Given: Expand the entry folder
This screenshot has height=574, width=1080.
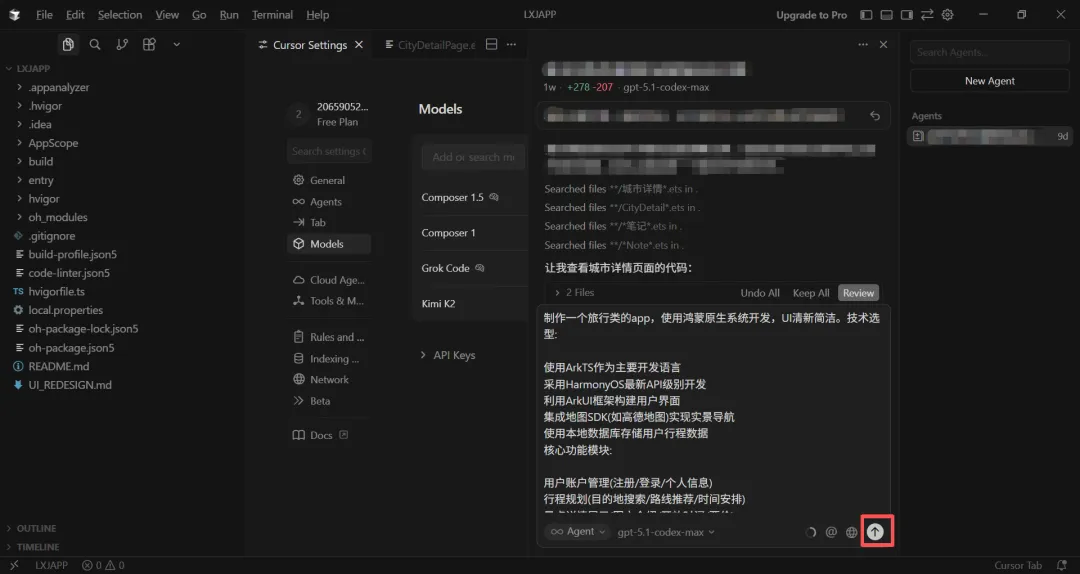Looking at the screenshot, I should pos(41,180).
